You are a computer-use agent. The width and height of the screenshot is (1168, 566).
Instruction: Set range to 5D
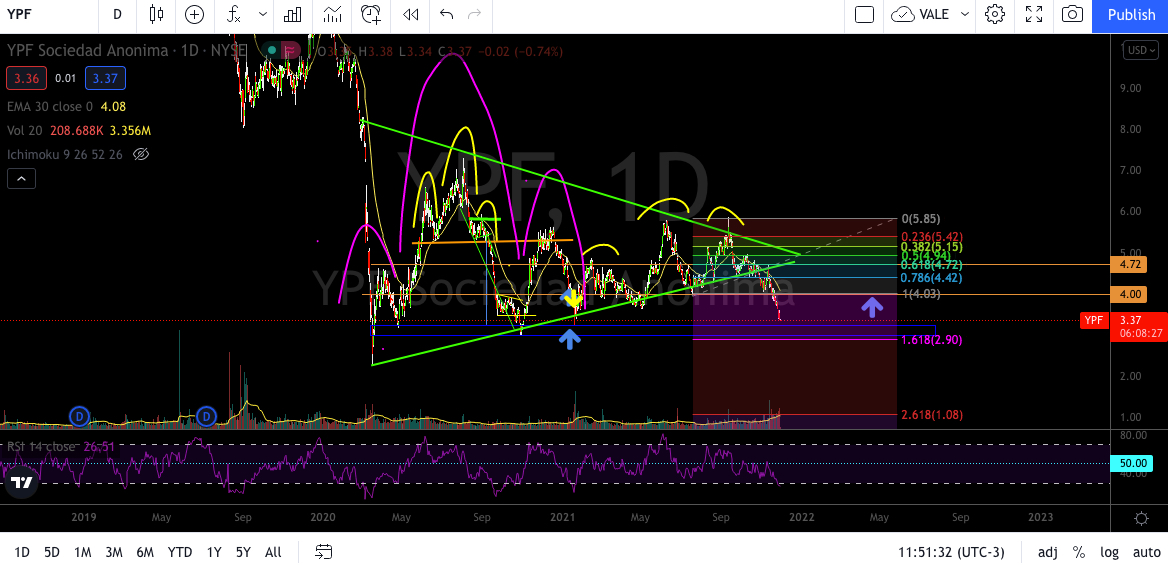tap(51, 552)
